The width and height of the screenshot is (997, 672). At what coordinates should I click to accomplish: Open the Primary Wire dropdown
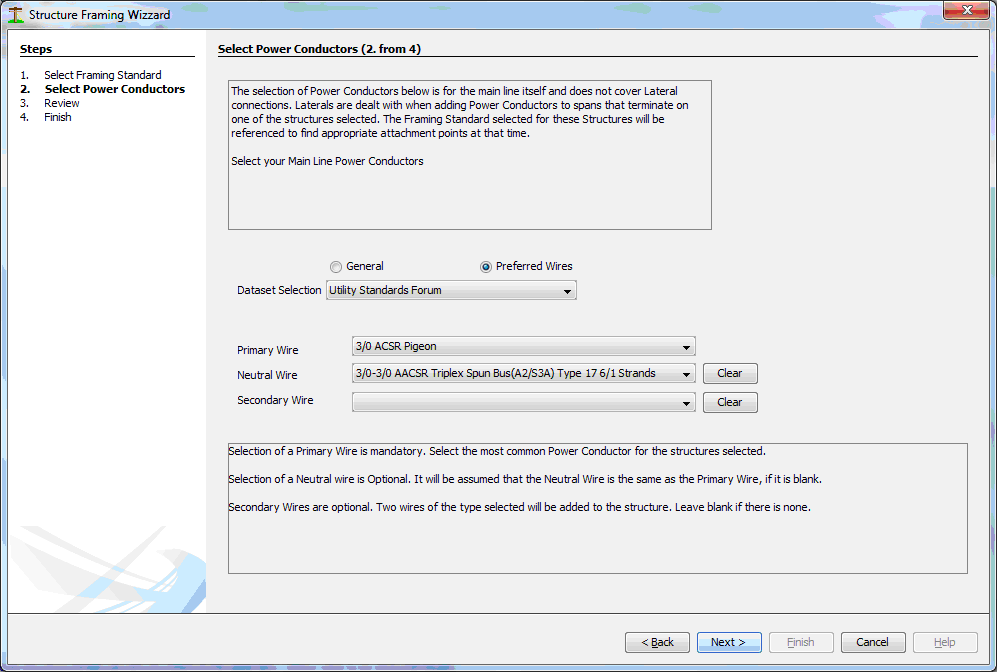(523, 346)
